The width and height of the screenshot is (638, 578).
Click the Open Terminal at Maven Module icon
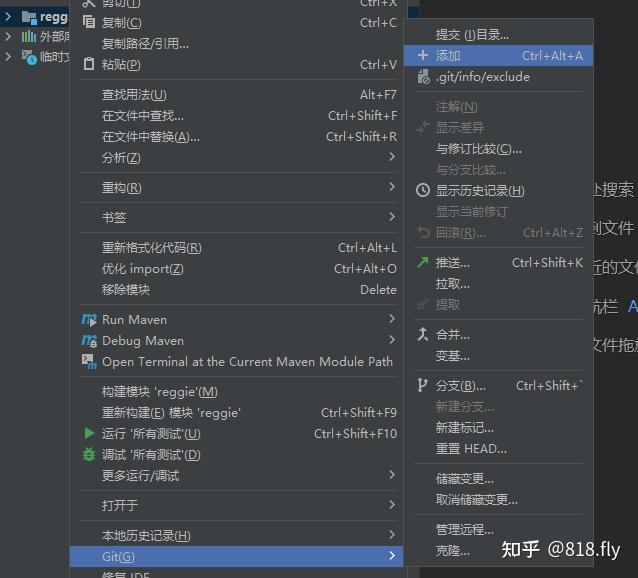point(89,361)
